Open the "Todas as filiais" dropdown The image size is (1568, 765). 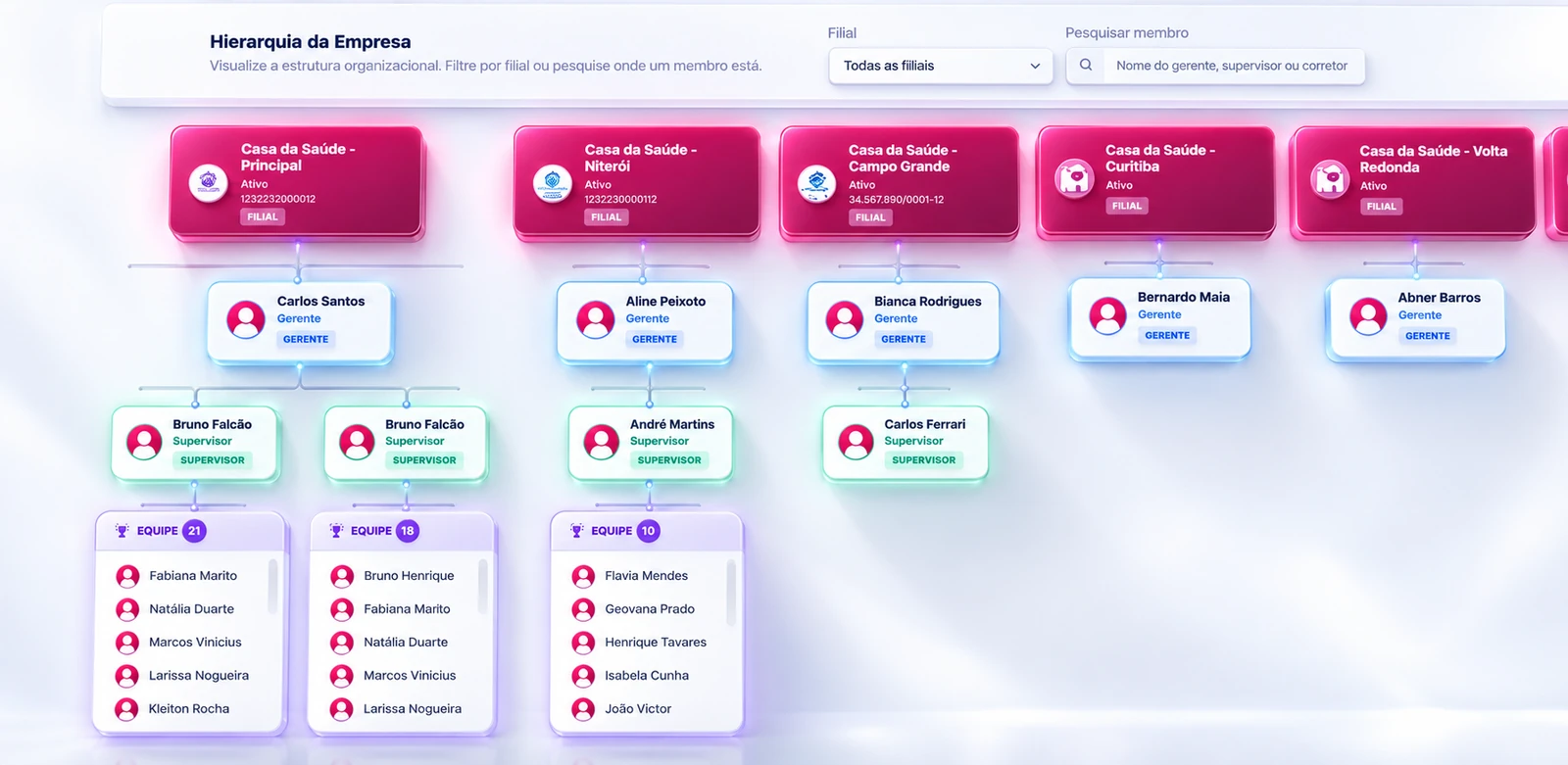point(941,66)
